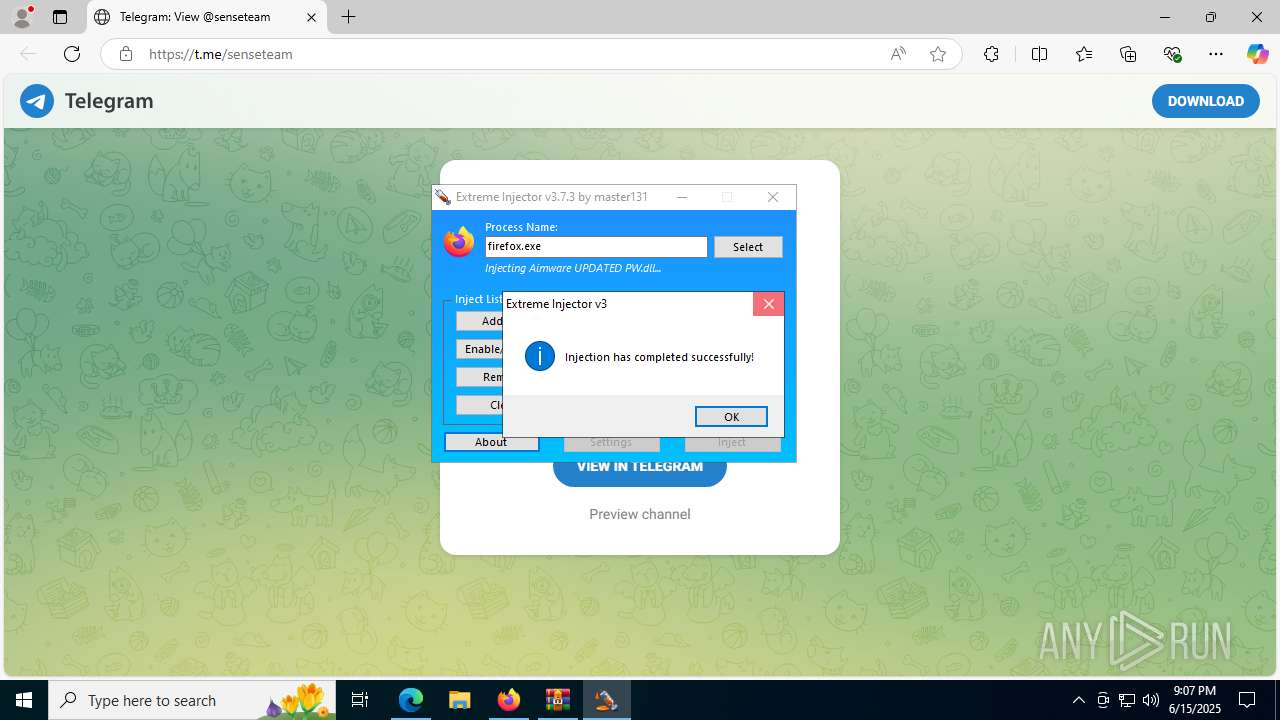Close the Extreme Injector main window
The width and height of the screenshot is (1280, 720).
pos(772,197)
